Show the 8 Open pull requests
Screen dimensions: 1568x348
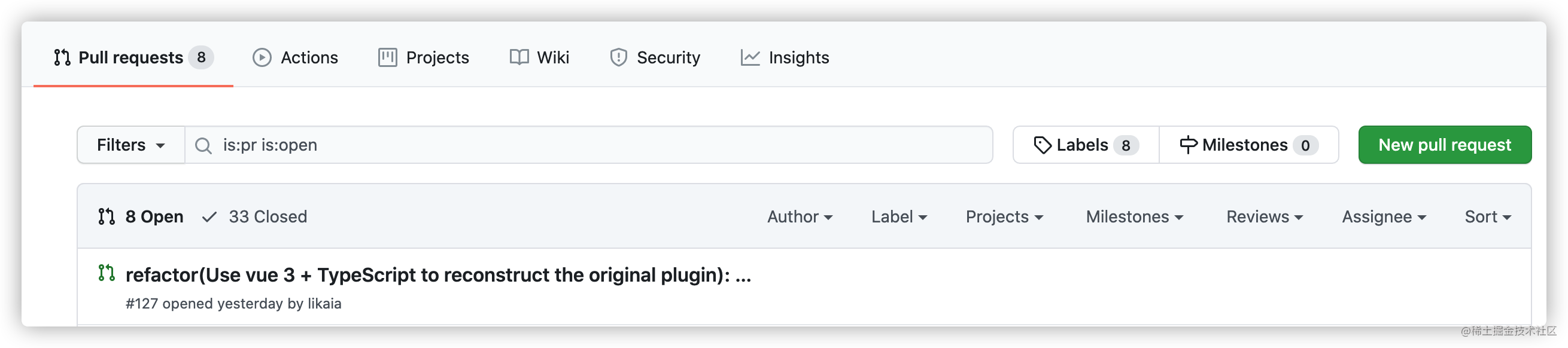pyautogui.click(x=141, y=216)
